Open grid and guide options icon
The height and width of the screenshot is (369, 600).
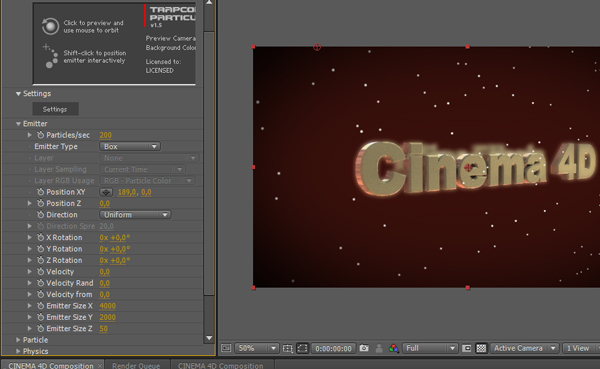(287, 348)
